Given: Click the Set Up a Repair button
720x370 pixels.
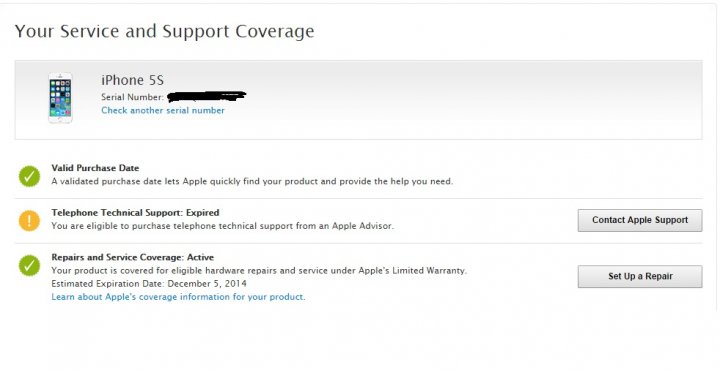Looking at the screenshot, I should coord(640,276).
